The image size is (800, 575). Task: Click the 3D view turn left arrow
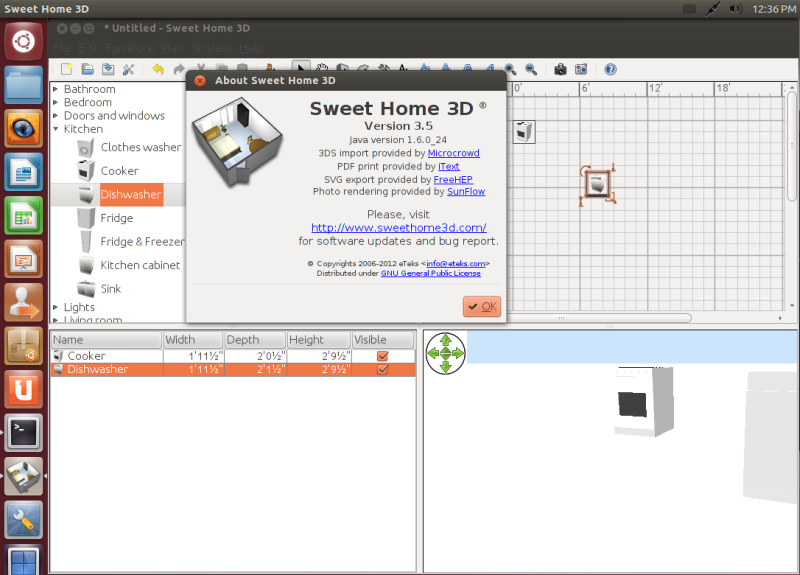[433, 353]
